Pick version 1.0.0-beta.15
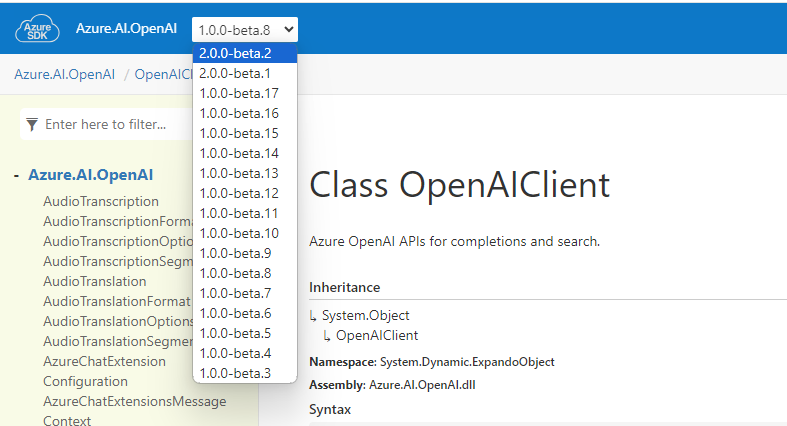 tap(245, 133)
